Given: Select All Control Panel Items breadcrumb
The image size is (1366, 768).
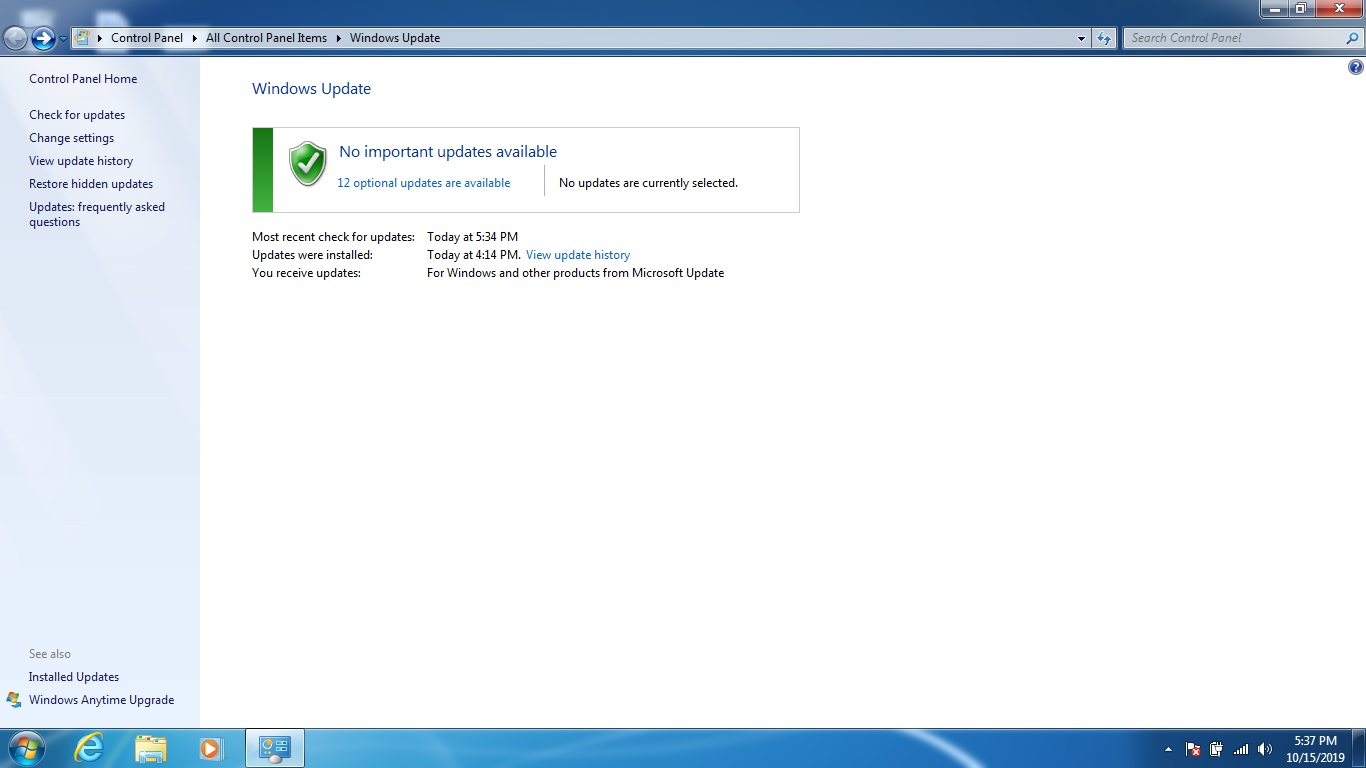Looking at the screenshot, I should (x=266, y=38).
